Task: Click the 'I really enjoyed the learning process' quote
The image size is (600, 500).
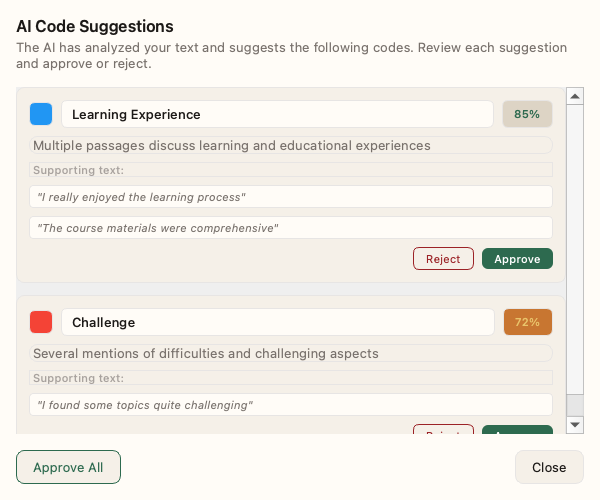Action: (x=291, y=197)
